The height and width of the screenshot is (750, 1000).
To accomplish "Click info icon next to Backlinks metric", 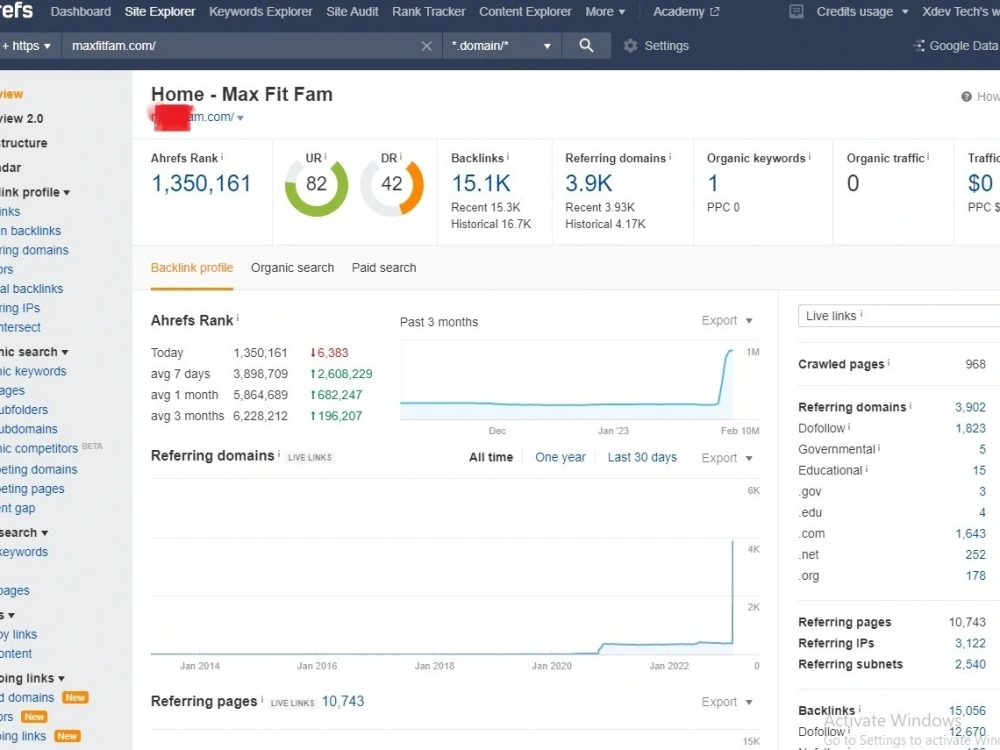I will [x=508, y=156].
